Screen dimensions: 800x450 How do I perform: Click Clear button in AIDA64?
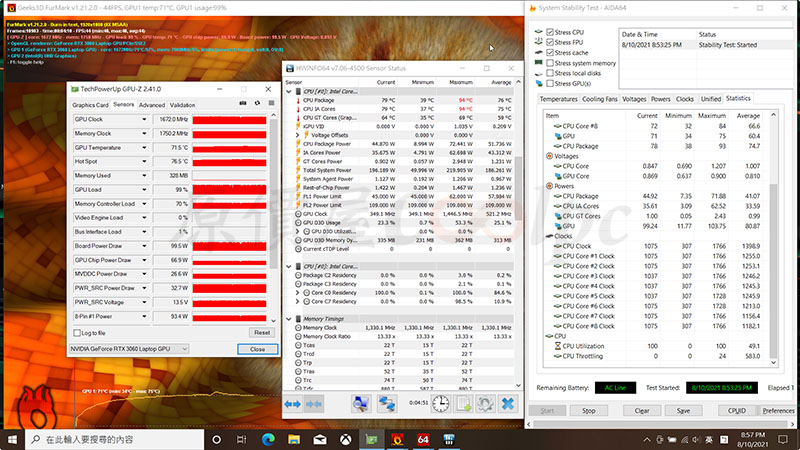642,411
